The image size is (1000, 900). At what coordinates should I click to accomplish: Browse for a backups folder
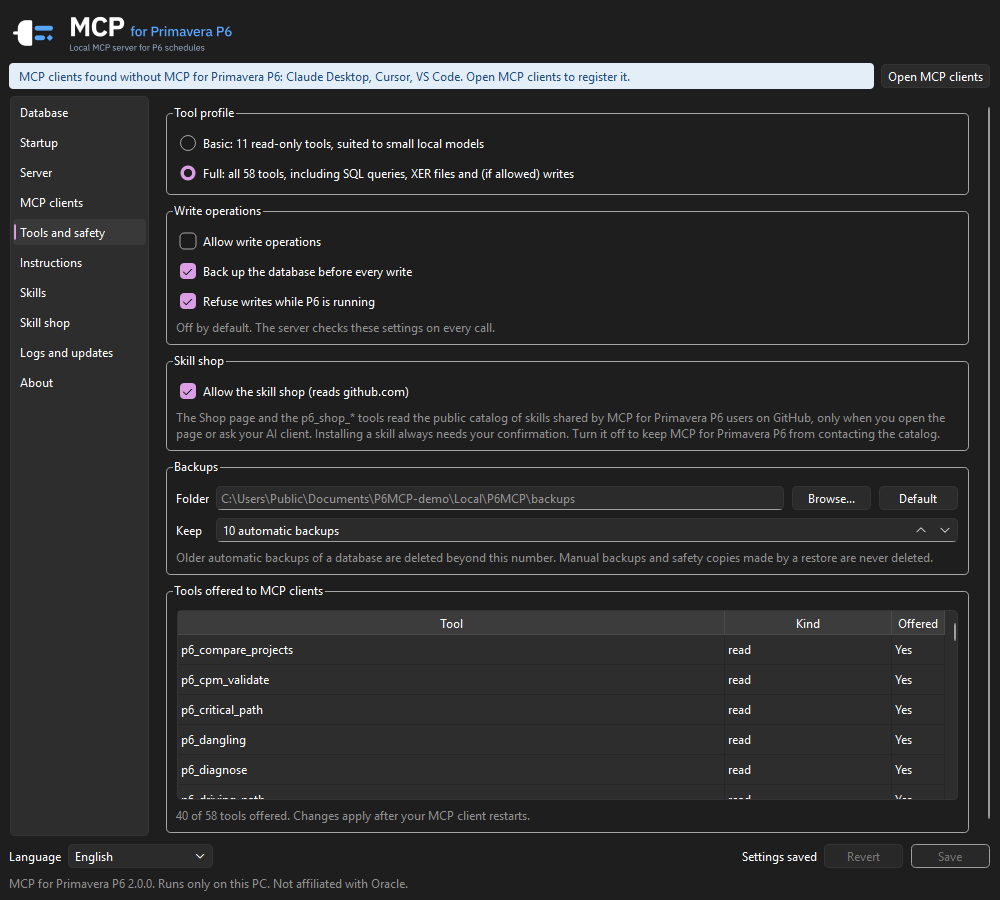click(x=831, y=499)
